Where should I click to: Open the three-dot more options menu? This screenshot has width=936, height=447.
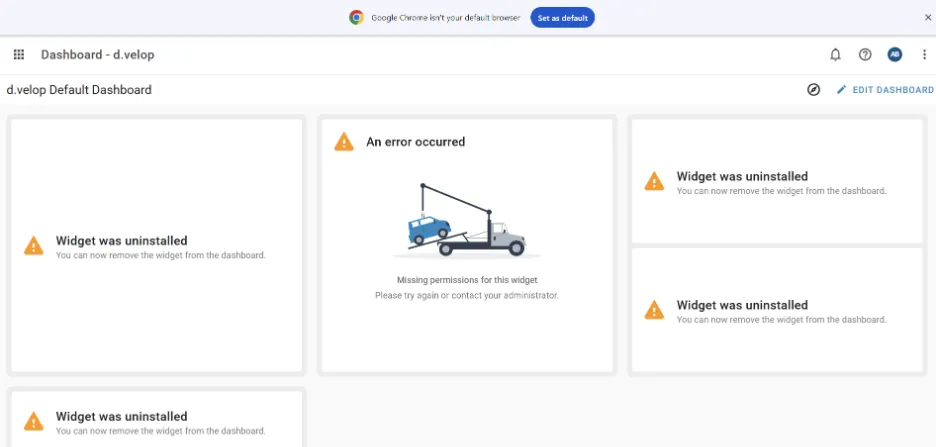(x=924, y=54)
